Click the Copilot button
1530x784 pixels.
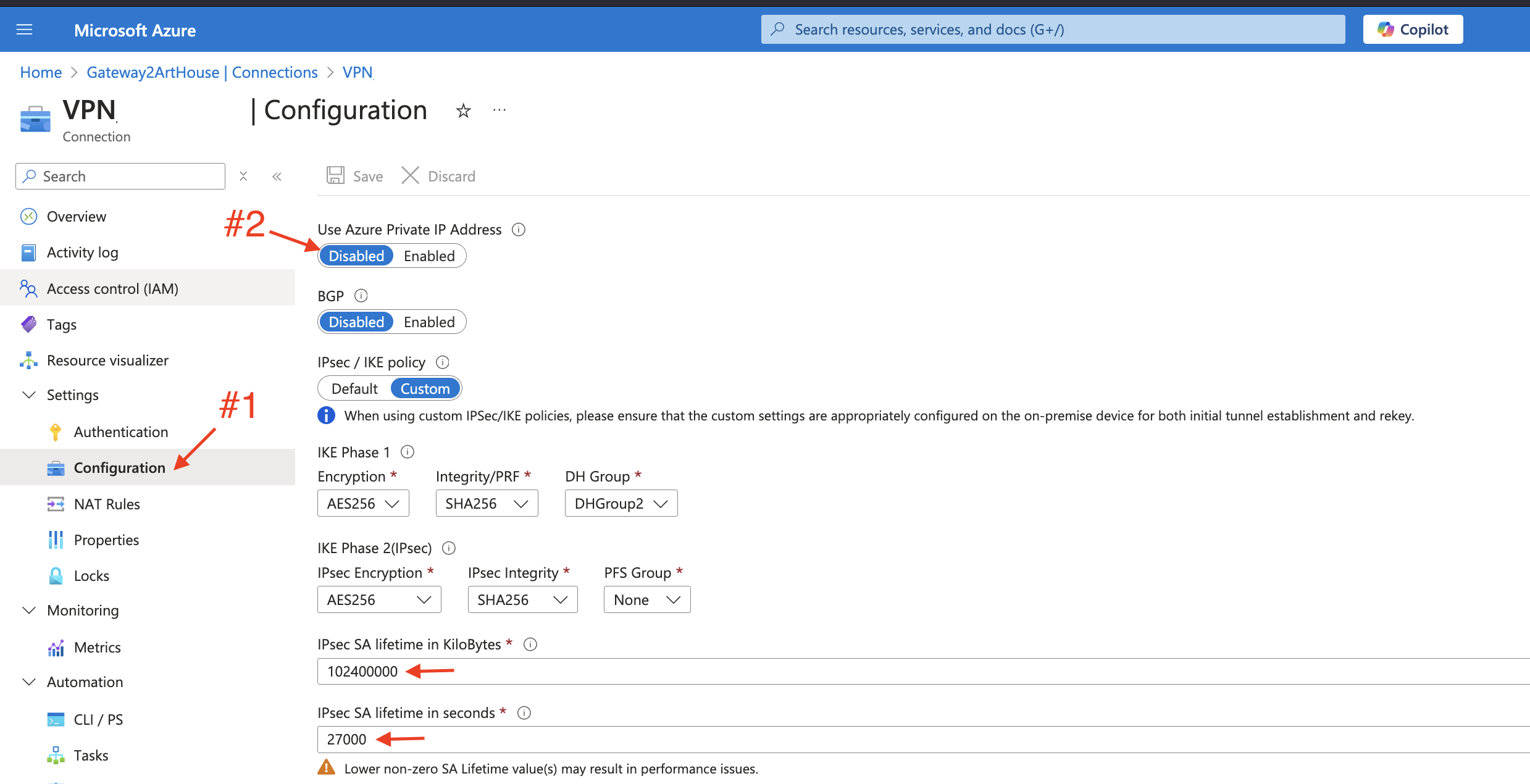point(1413,30)
